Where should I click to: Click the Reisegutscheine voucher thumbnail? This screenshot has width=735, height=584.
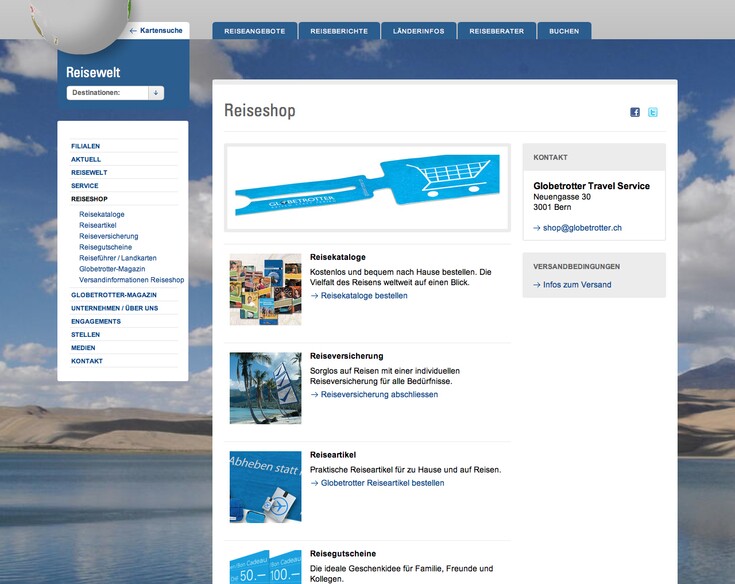[x=265, y=567]
